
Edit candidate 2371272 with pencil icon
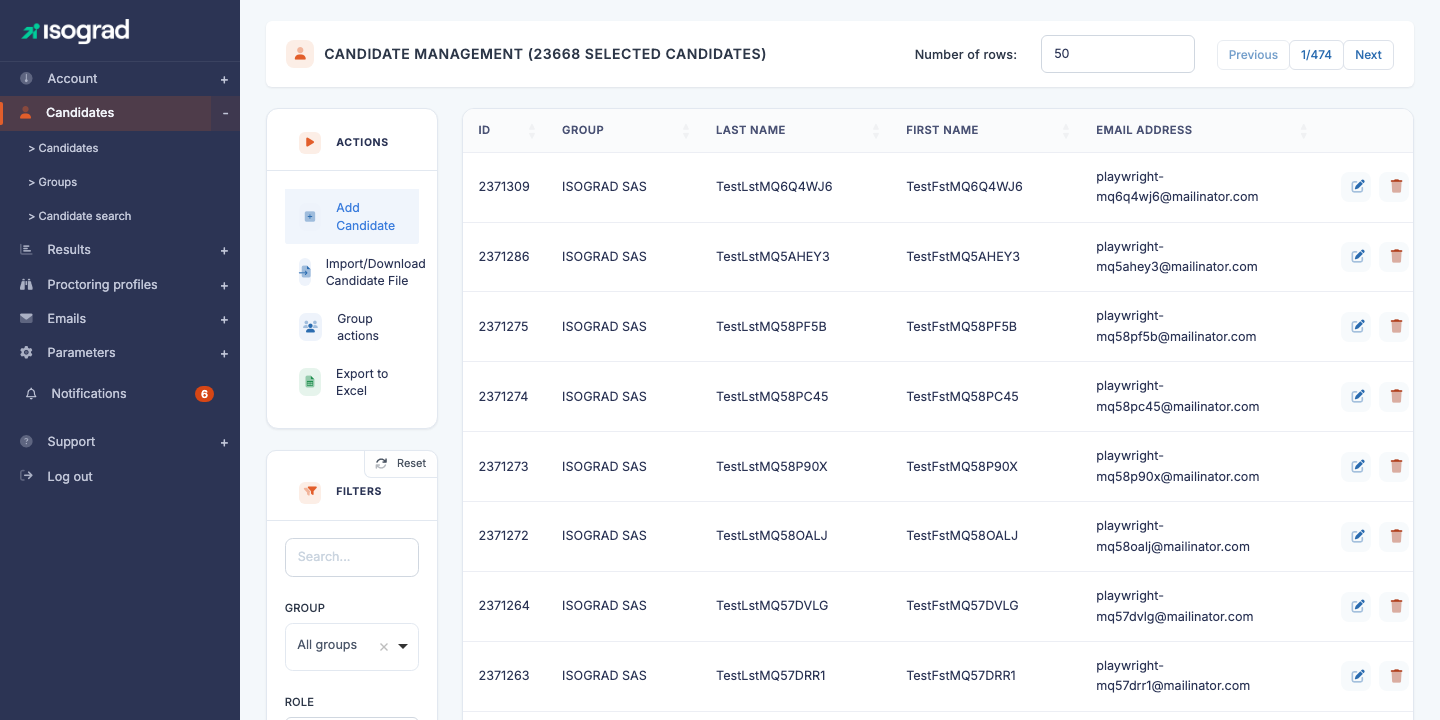click(x=1357, y=536)
